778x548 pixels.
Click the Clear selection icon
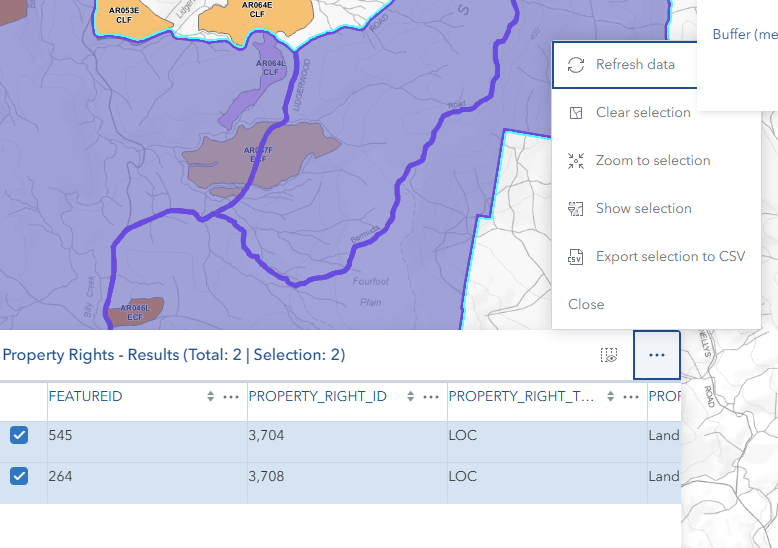[575, 113]
